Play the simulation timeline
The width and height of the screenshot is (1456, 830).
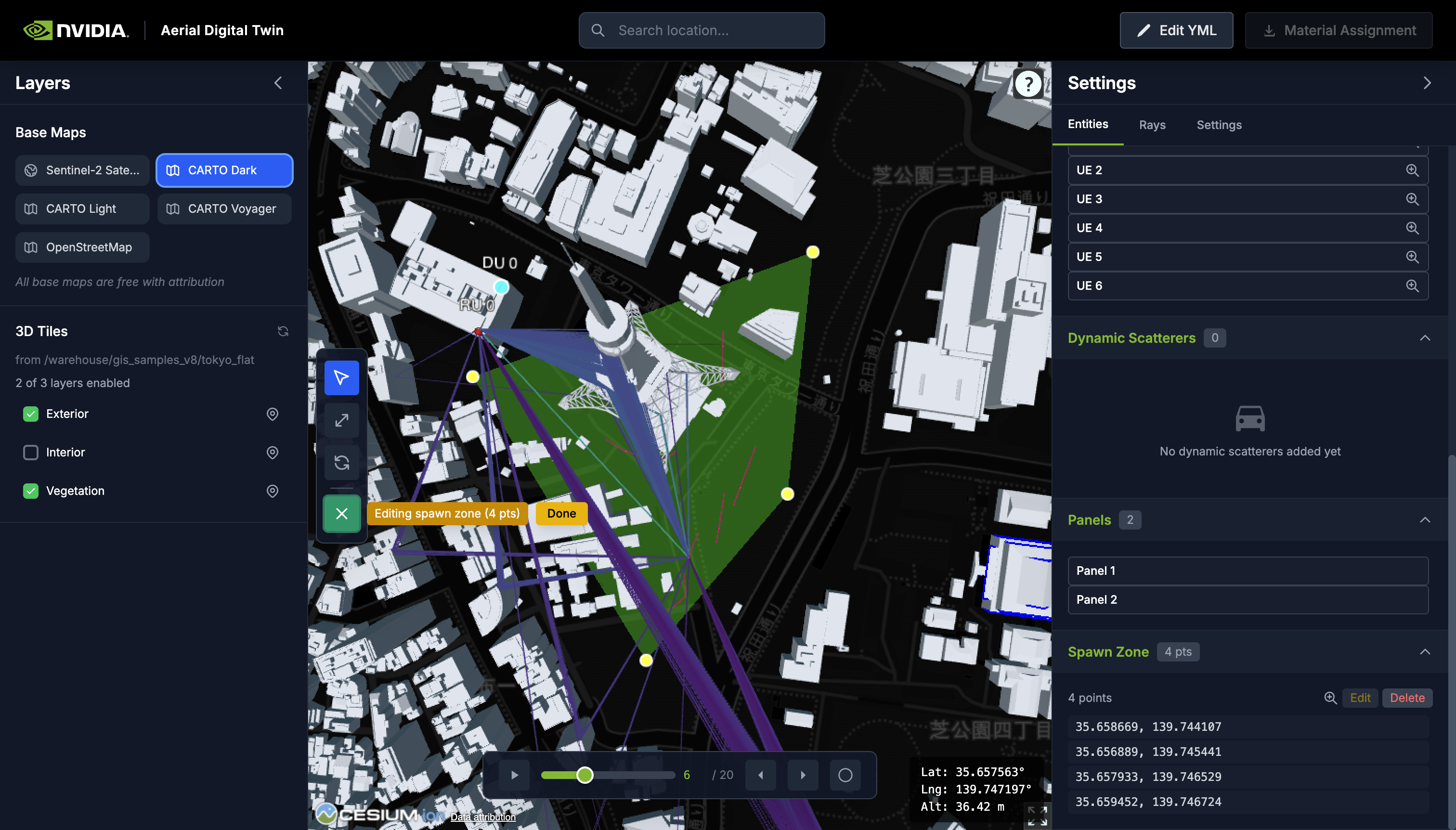tap(514, 775)
